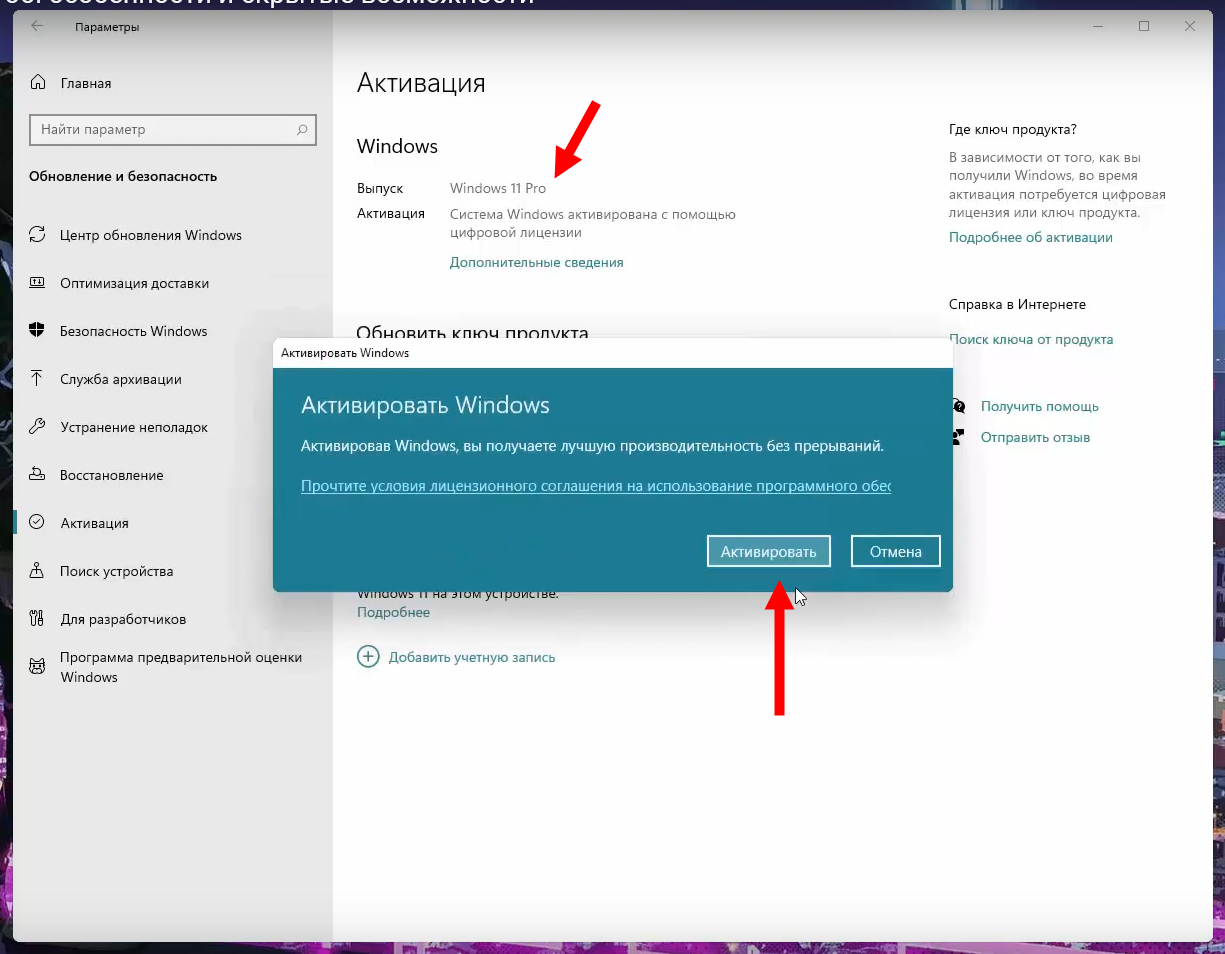Viewport: 1225px width, 954px height.
Task: Click the Справка в Интернете heading
Action: [1017, 304]
